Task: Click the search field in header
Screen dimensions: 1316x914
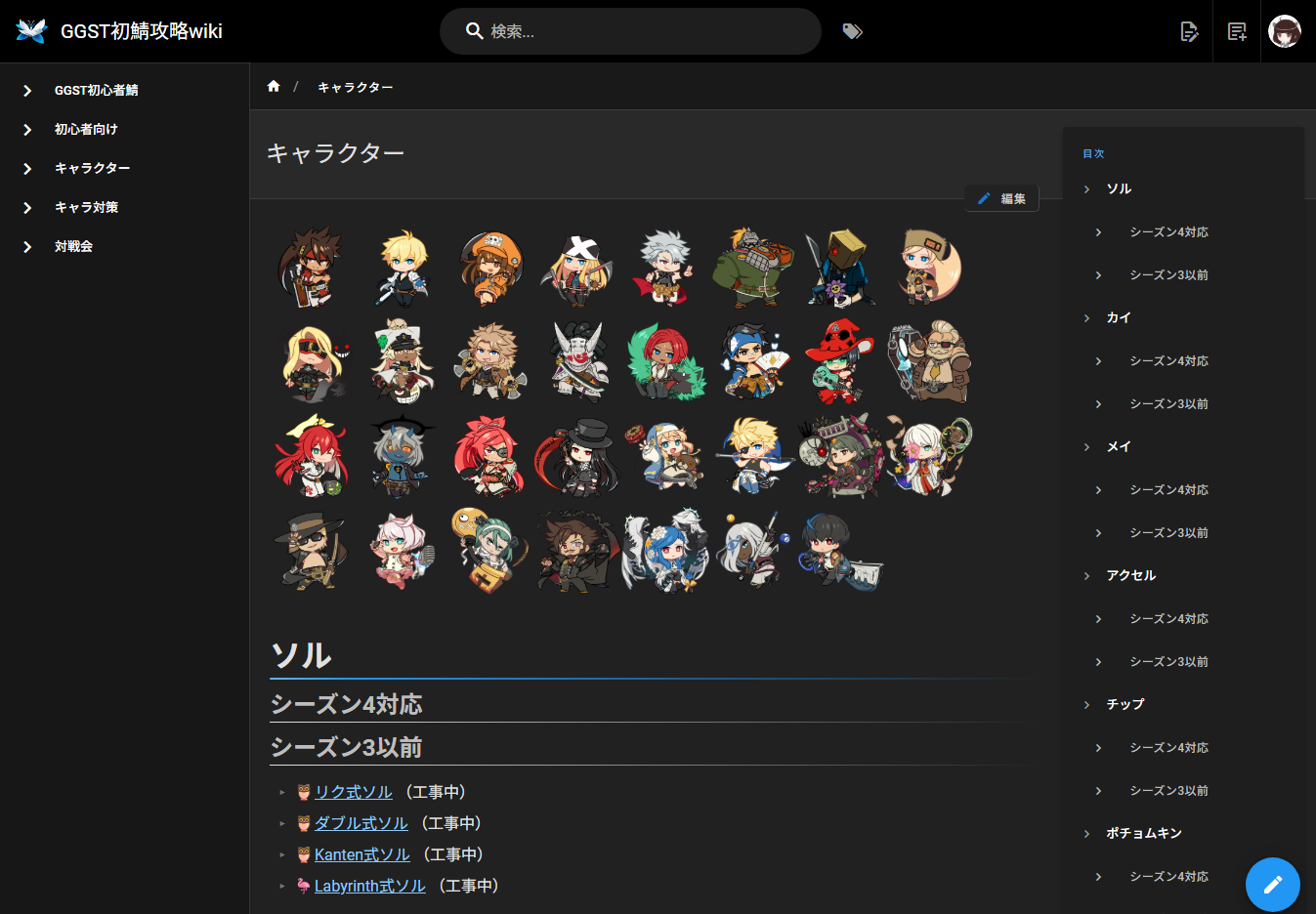Action: coord(630,31)
